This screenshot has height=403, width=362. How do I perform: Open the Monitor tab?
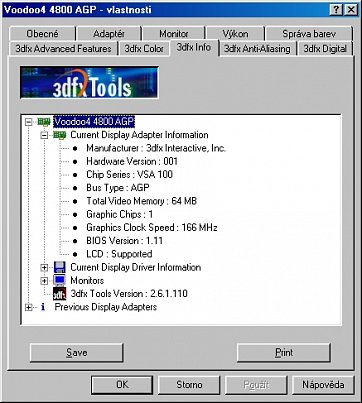(174, 34)
